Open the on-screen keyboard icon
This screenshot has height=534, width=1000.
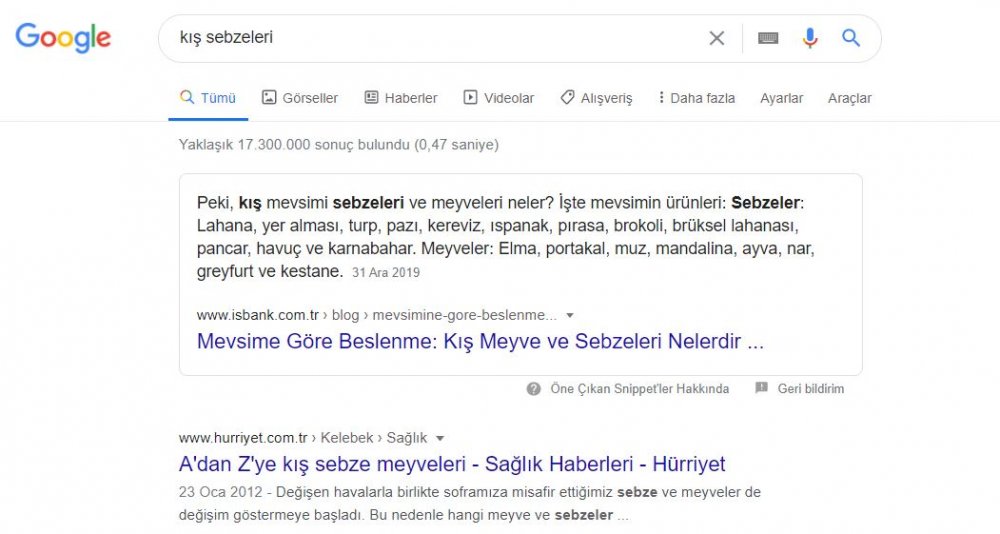click(768, 38)
